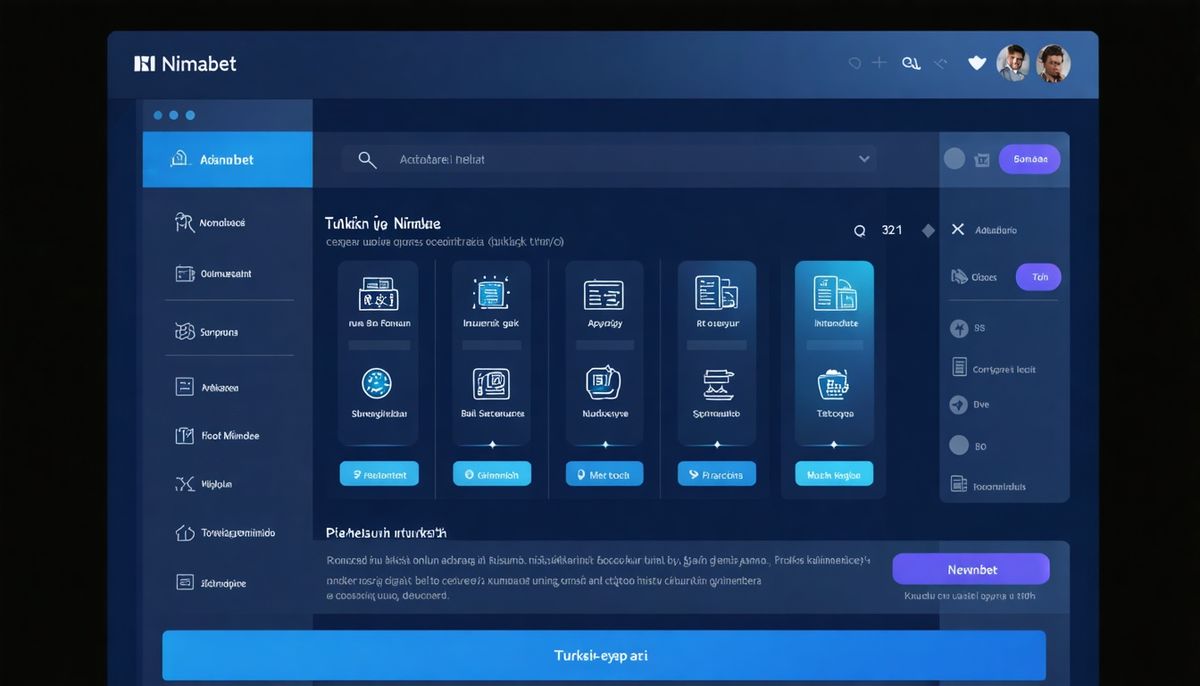The image size is (1200, 686).
Task: Click the plus icon in the top bar
Action: [x=879, y=63]
